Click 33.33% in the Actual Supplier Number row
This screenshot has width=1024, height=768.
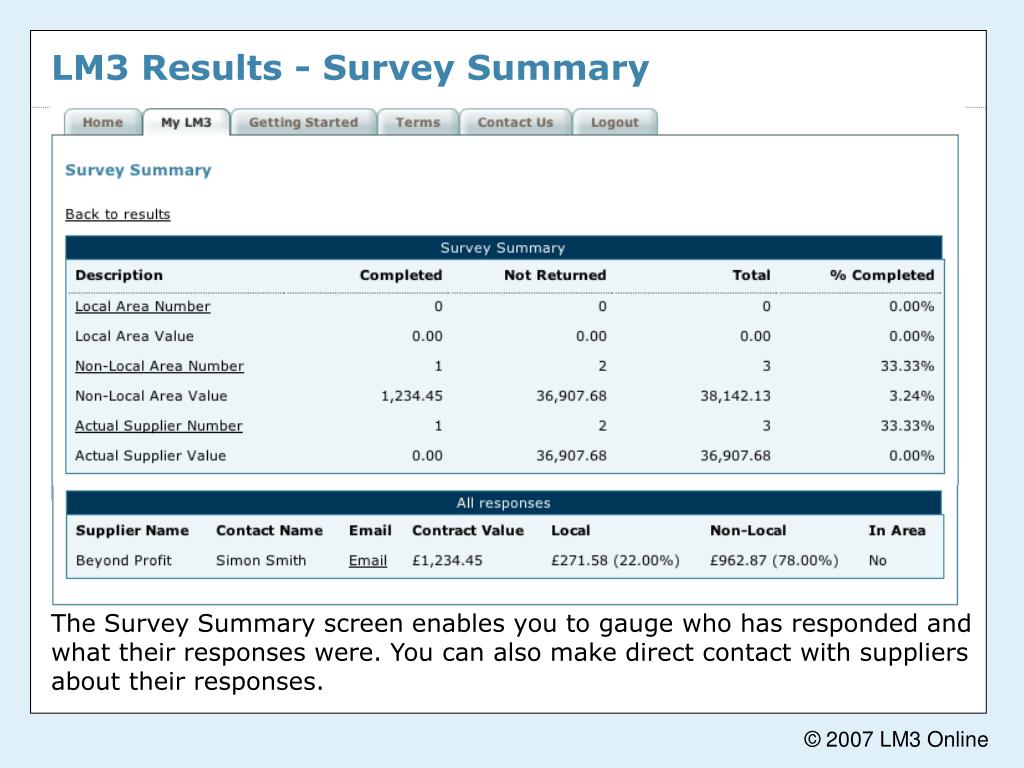point(907,426)
